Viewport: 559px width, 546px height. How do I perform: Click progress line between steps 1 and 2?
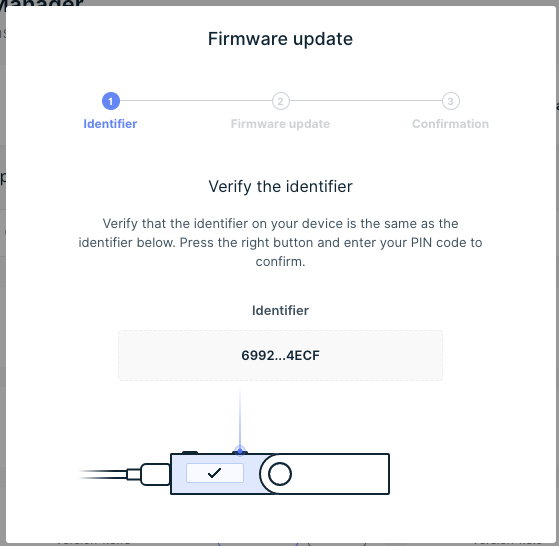click(x=196, y=101)
